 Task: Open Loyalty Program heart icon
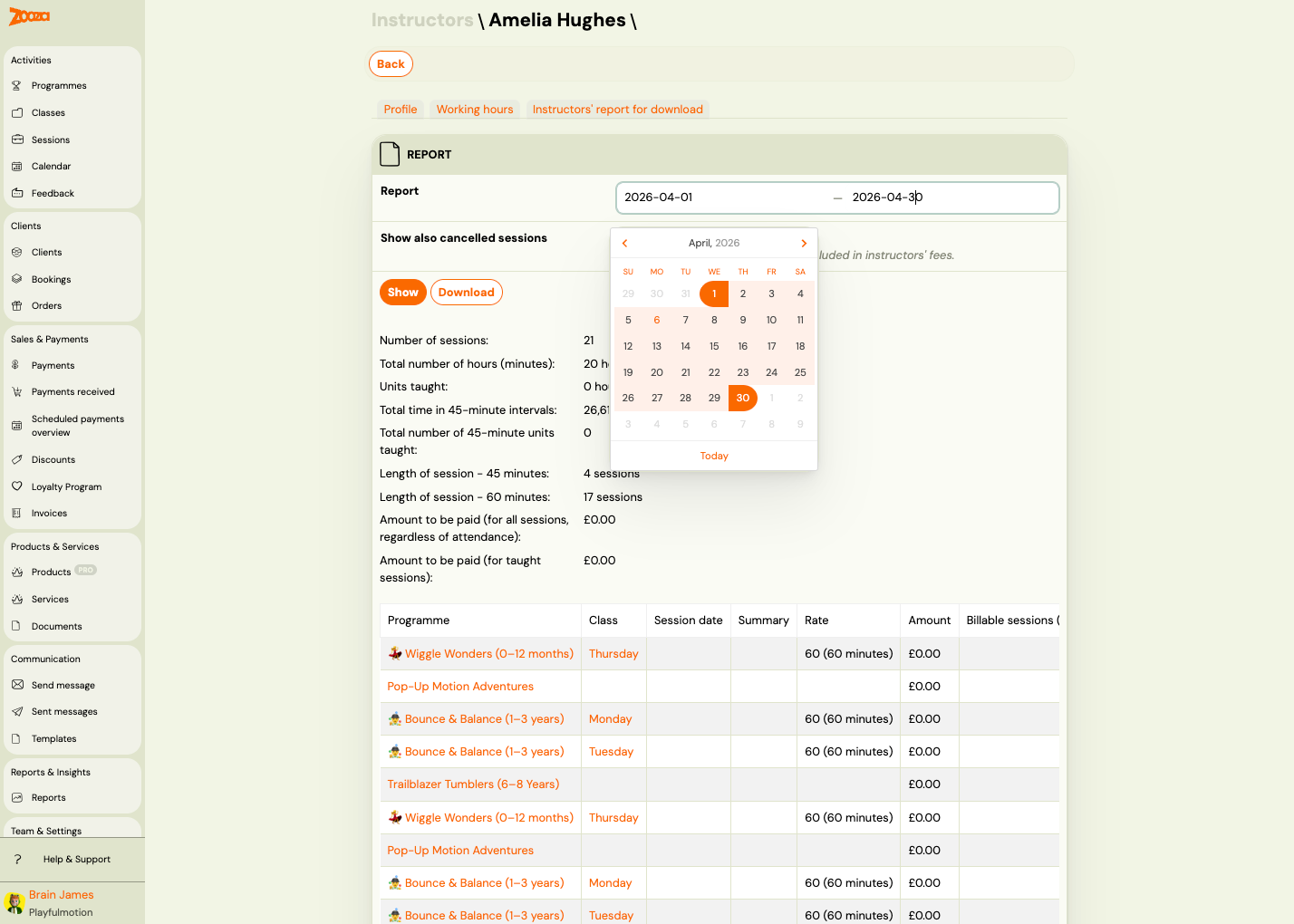coord(16,487)
